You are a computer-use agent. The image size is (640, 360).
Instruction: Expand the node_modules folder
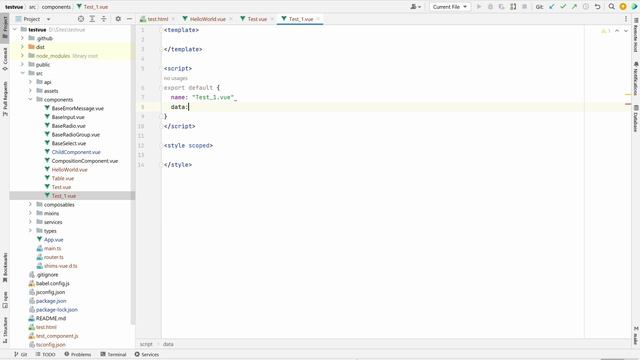coord(22,56)
